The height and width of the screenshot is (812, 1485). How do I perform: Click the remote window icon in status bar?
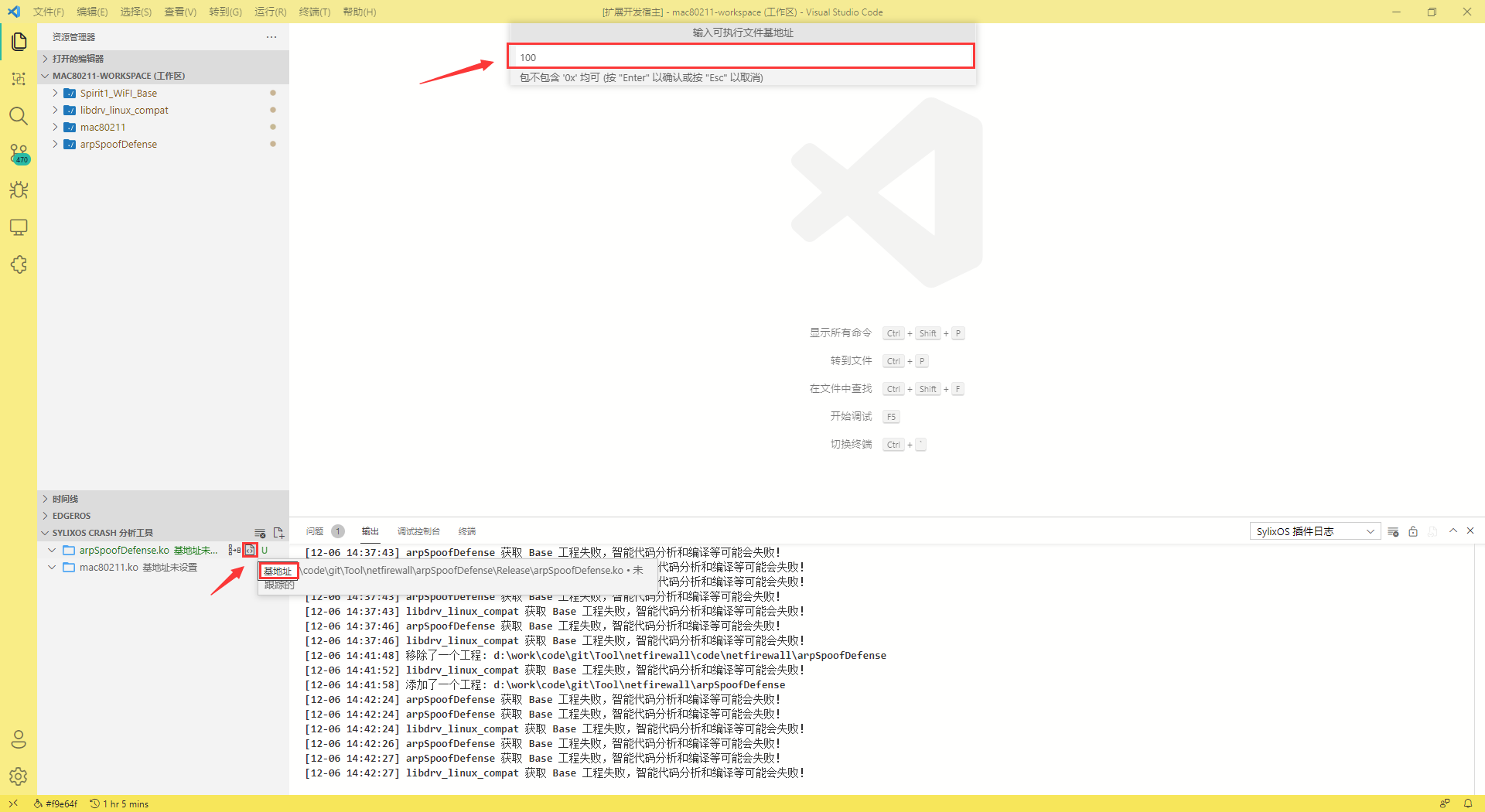pyautogui.click(x=13, y=803)
